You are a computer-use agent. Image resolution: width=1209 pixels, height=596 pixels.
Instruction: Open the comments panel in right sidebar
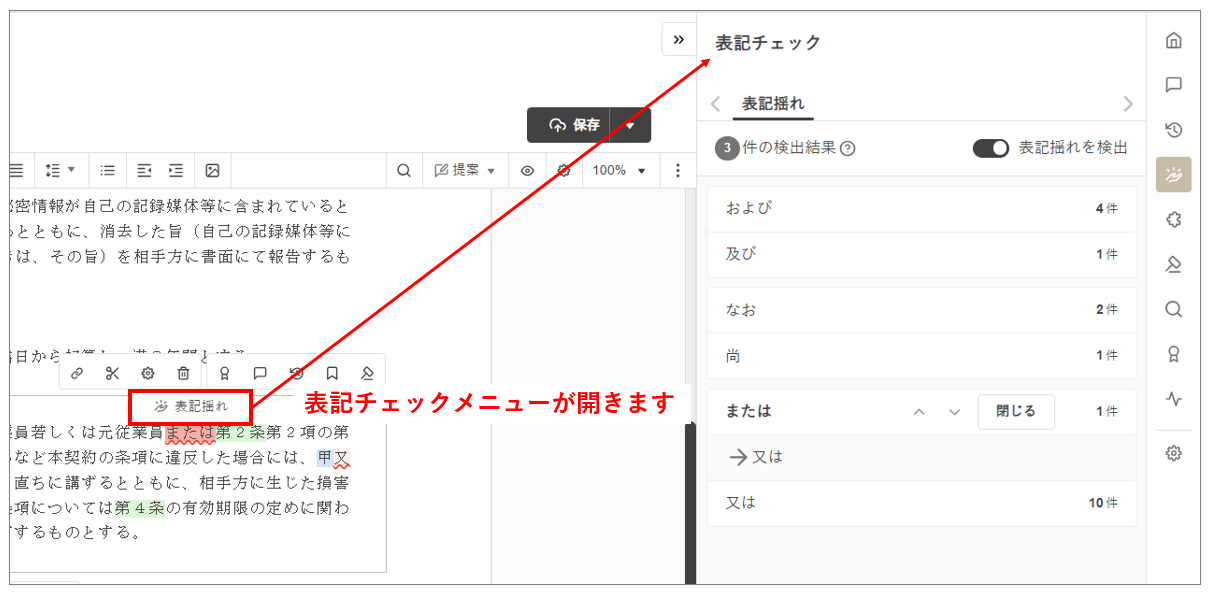tap(1174, 85)
